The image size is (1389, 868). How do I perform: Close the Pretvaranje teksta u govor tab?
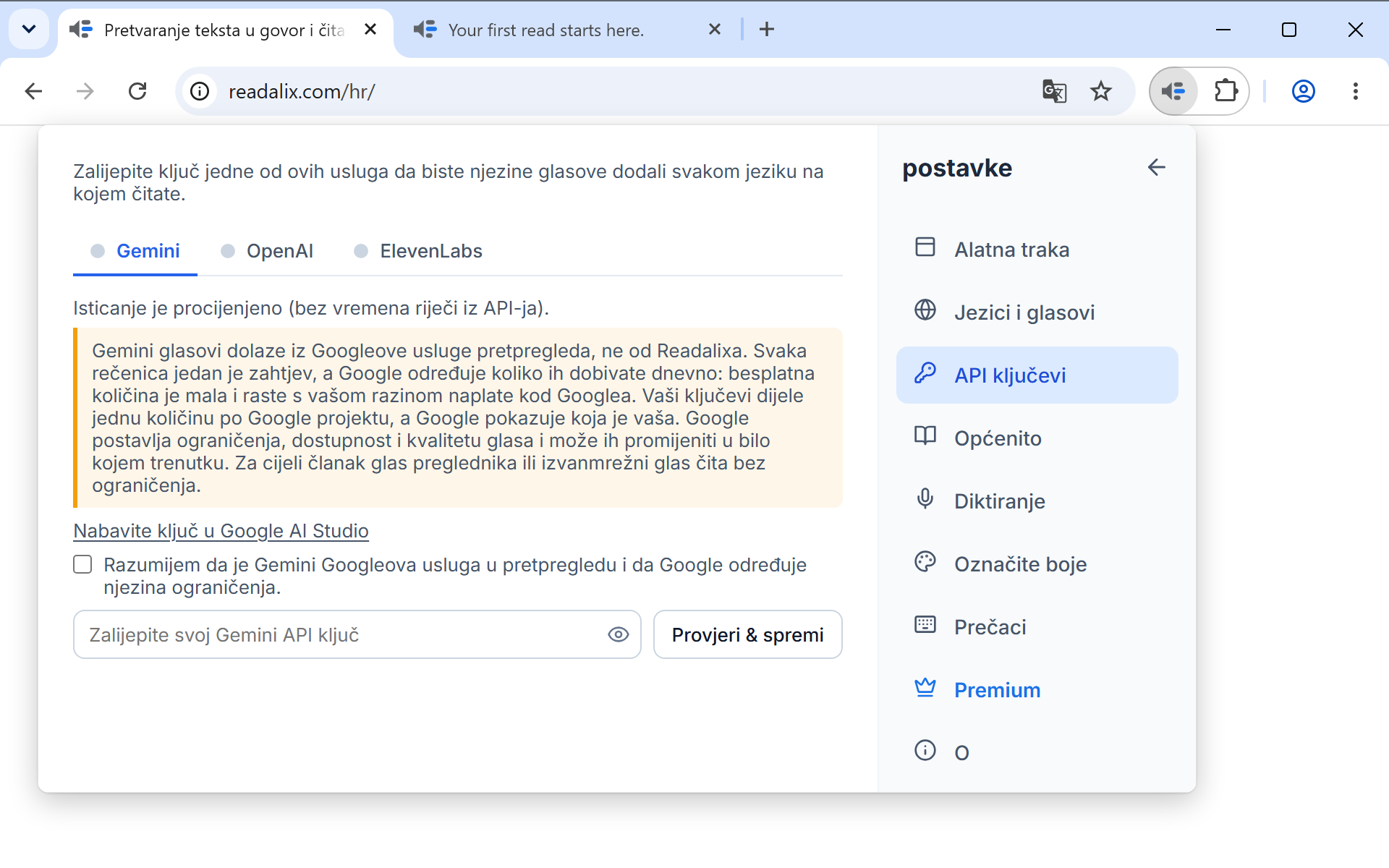coord(370,30)
